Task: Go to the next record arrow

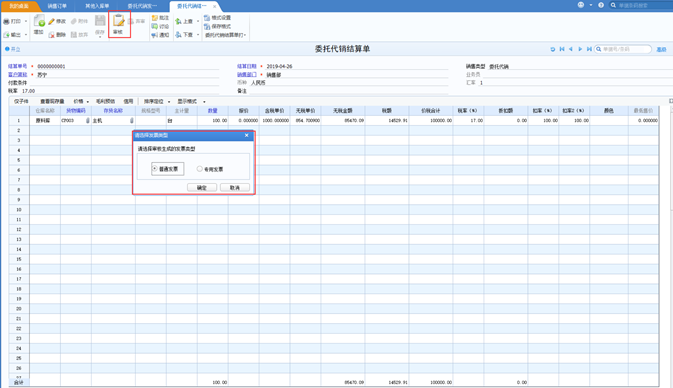Action: [580, 49]
